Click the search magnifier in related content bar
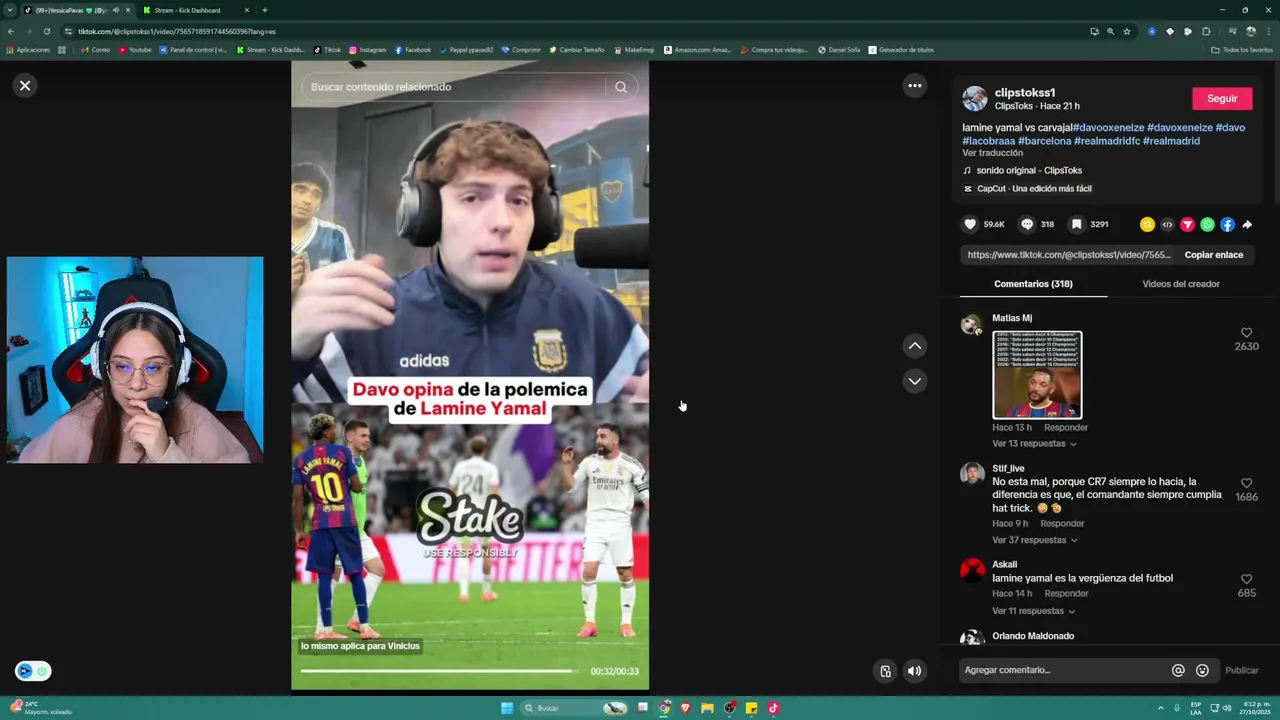This screenshot has width=1280, height=720. click(x=621, y=87)
